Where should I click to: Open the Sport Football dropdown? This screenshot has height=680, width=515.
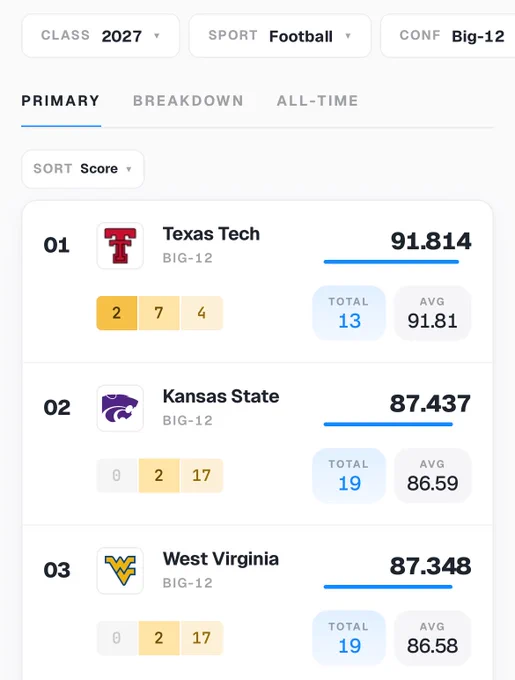[x=280, y=36]
